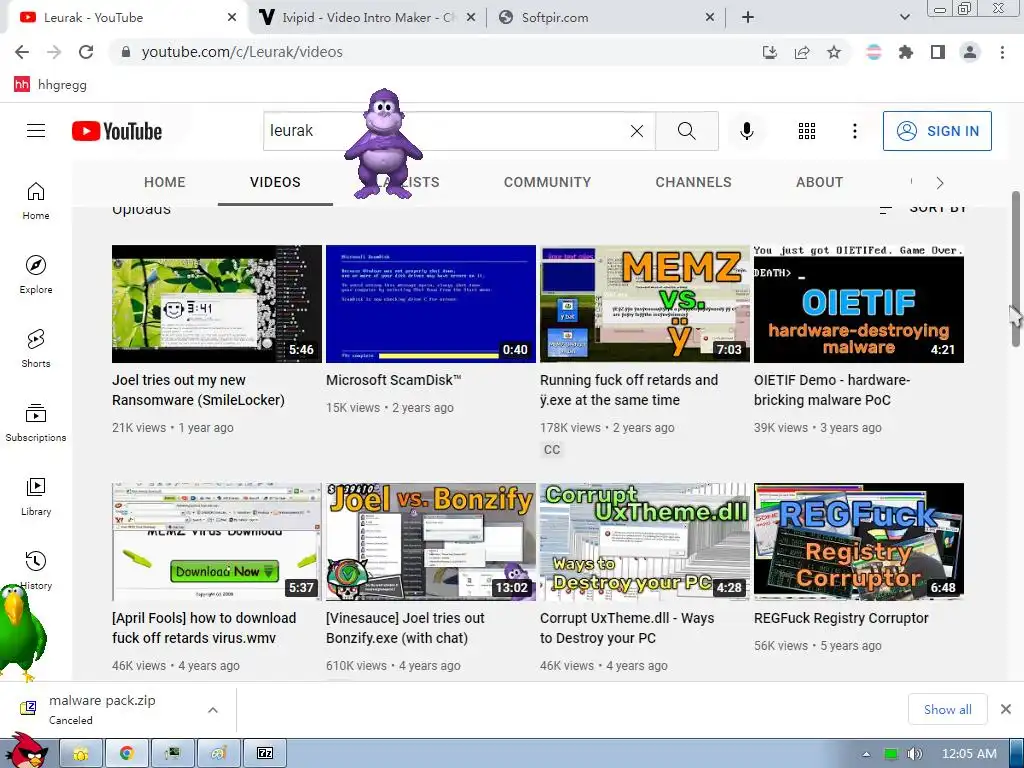Expand the malware pack.zip download options
Image resolution: width=1024 pixels, height=768 pixels.
tap(213, 710)
